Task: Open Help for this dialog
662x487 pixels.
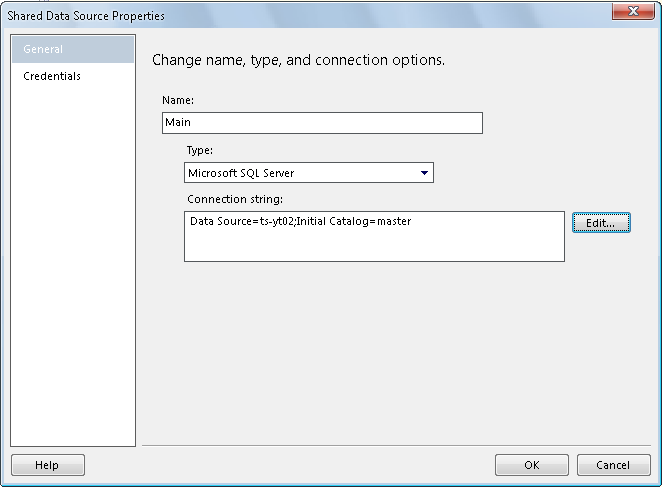Action: point(48,465)
